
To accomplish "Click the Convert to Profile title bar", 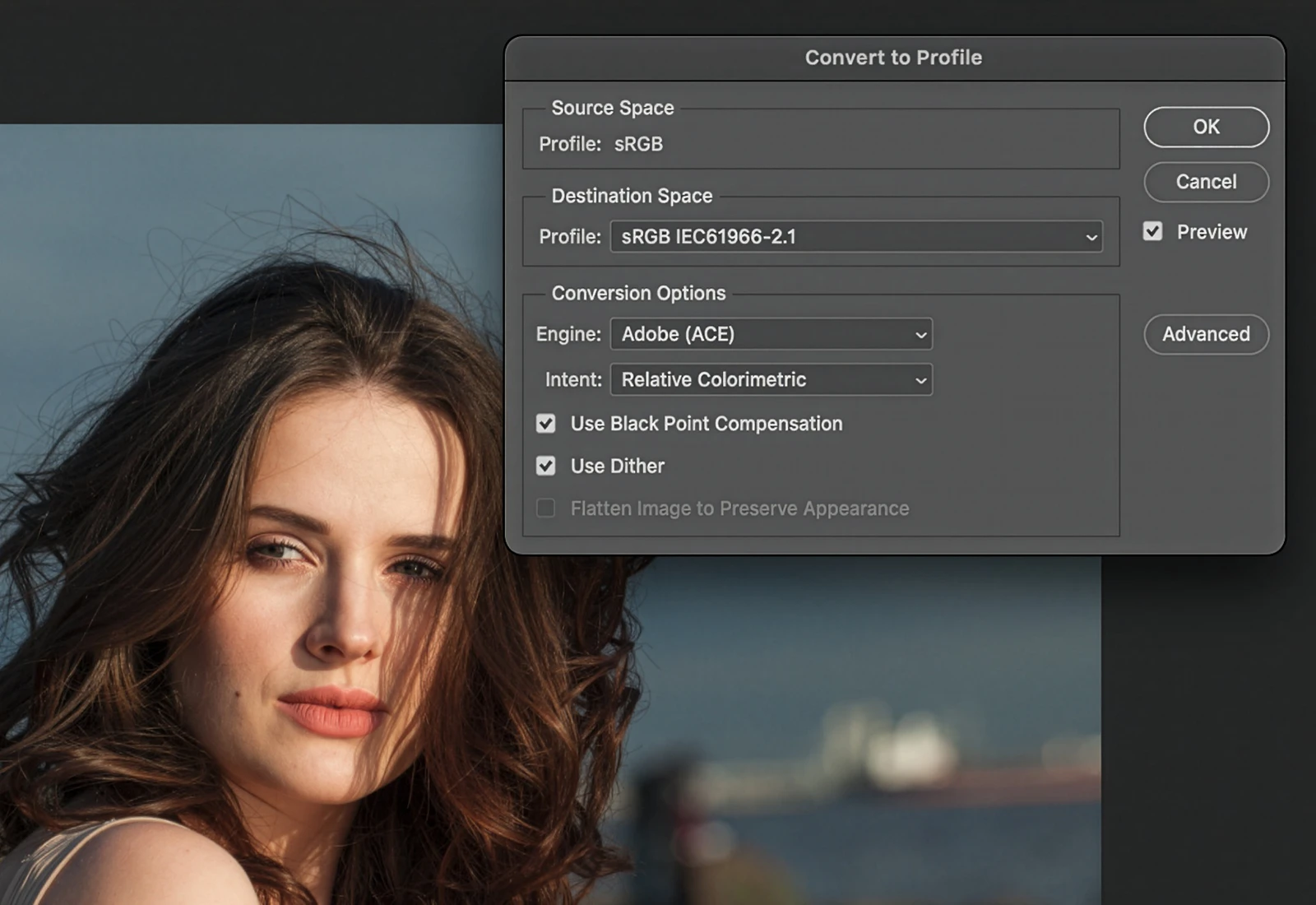I will (893, 58).
